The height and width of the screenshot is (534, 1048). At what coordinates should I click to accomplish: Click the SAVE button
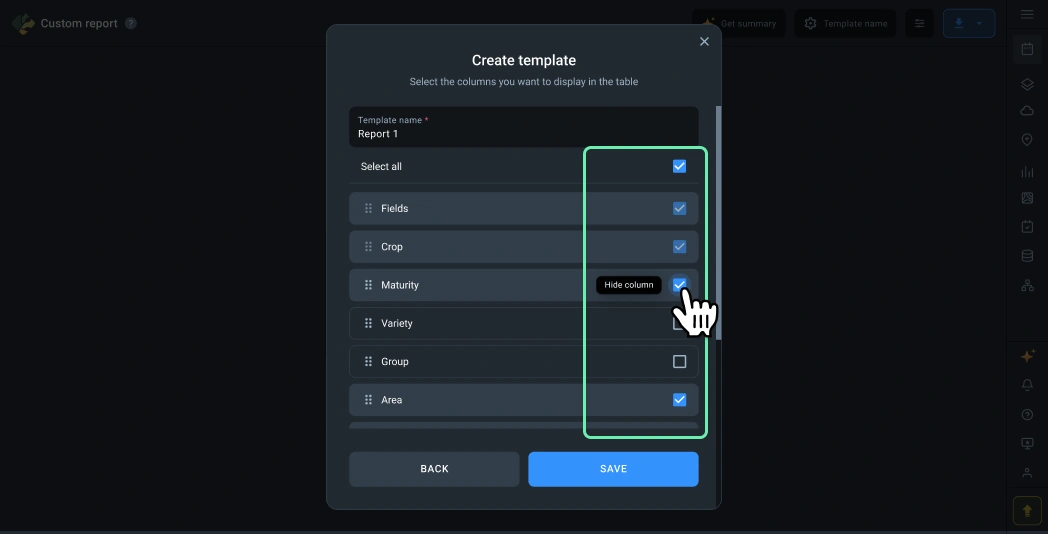613,469
